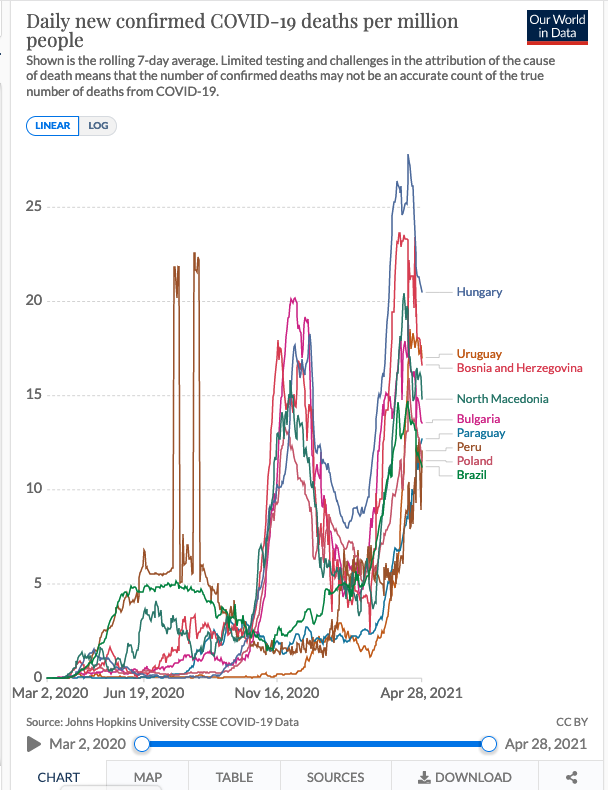Switch the scale to LINEAR

54,125
